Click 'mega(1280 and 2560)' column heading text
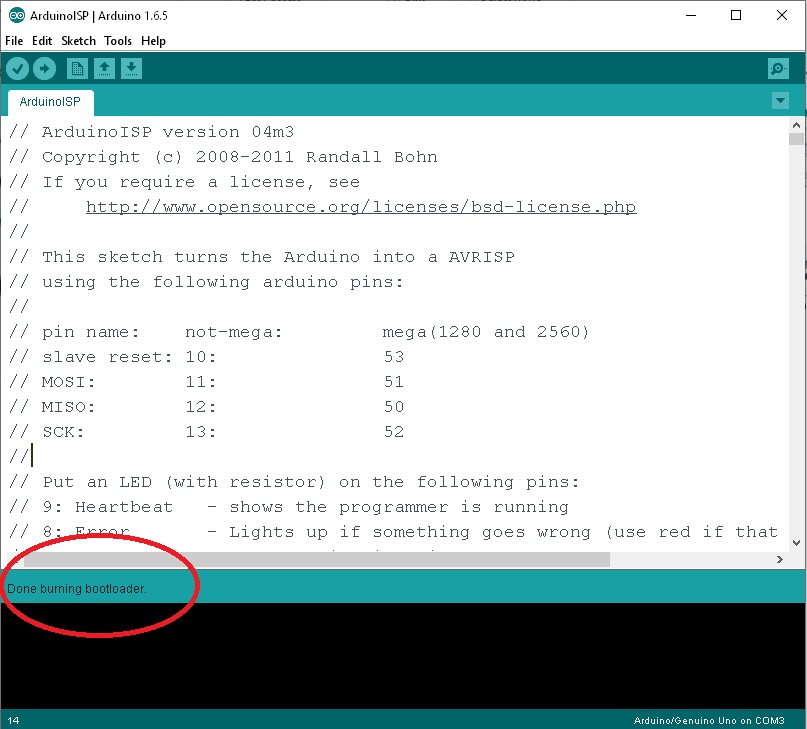 pos(486,332)
